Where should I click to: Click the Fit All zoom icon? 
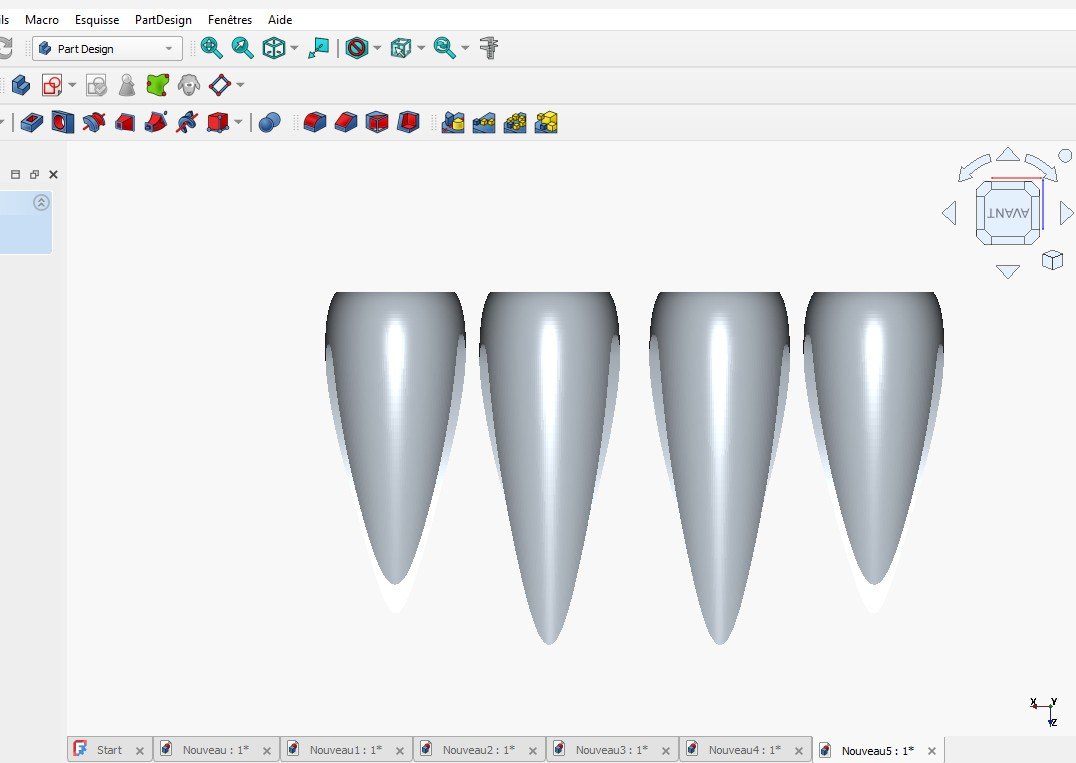click(x=211, y=48)
